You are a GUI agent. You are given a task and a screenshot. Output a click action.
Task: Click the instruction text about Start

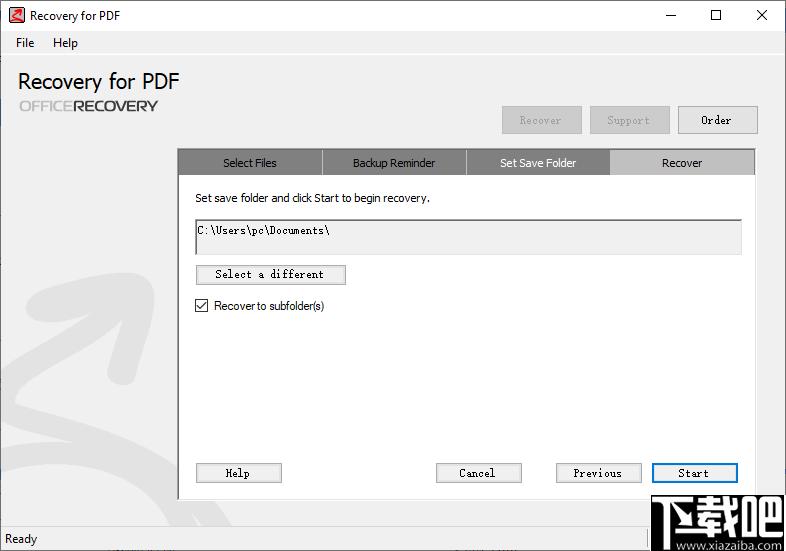click(x=312, y=198)
